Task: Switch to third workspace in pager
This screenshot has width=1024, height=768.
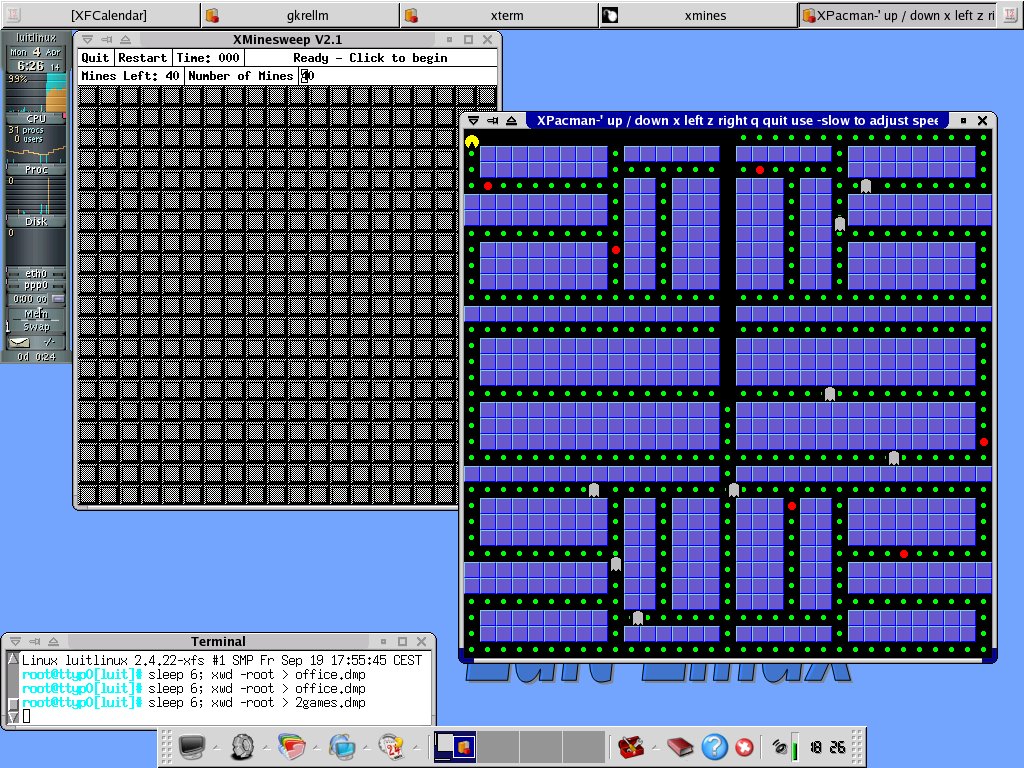Action: [541, 746]
